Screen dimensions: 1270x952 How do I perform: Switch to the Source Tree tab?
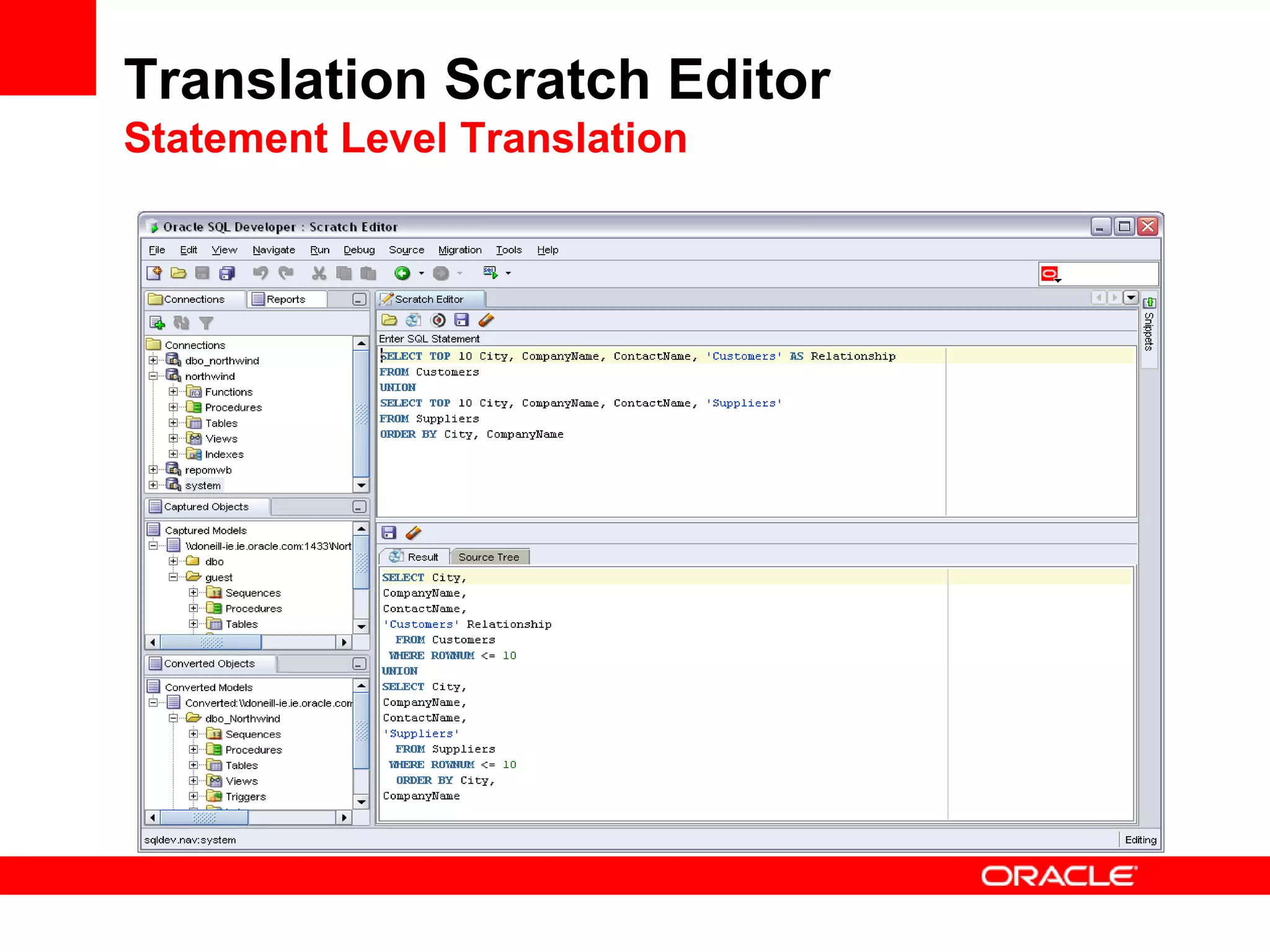489,557
